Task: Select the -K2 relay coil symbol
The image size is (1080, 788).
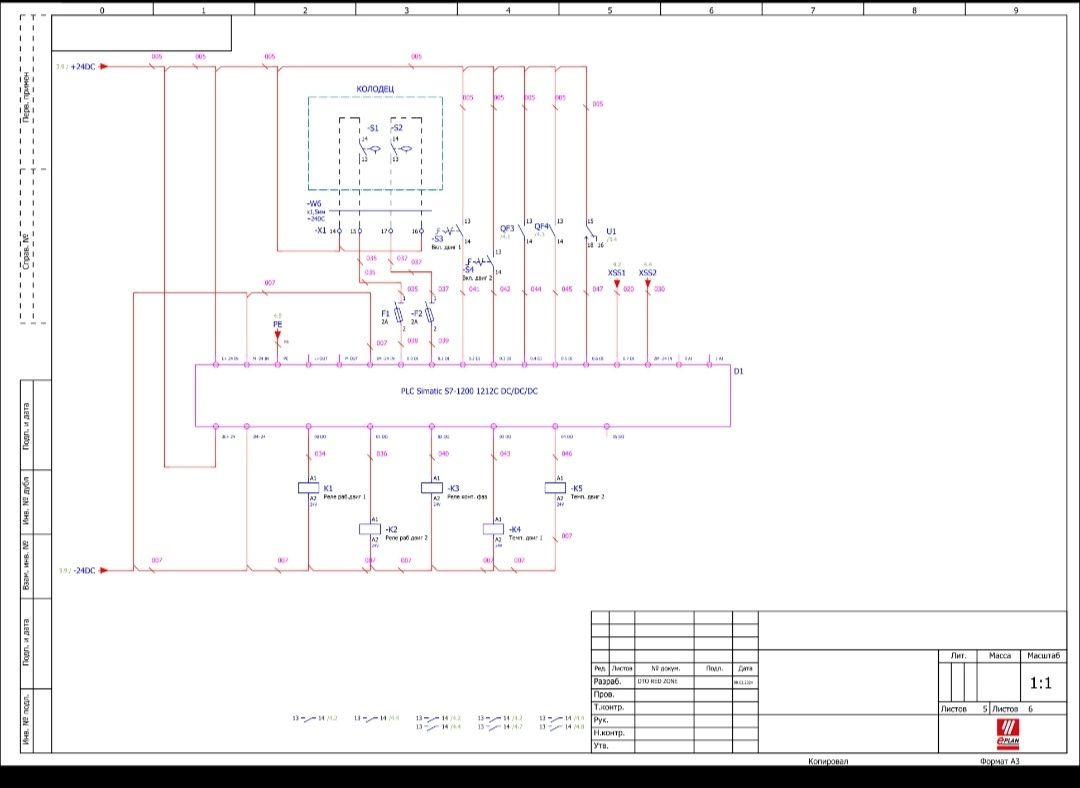Action: pyautogui.click(x=370, y=529)
